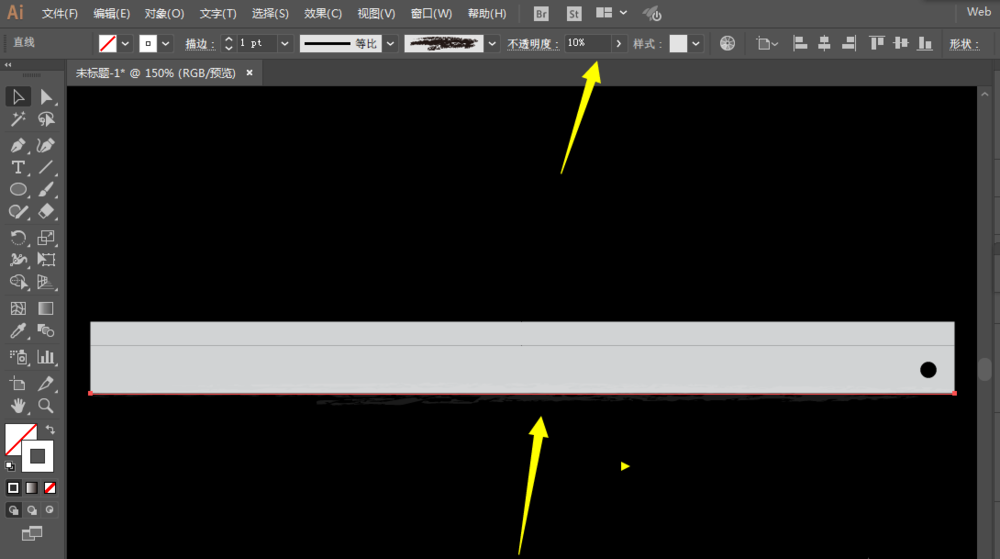
Task: Select the Ellipse tool
Action: coord(18,190)
